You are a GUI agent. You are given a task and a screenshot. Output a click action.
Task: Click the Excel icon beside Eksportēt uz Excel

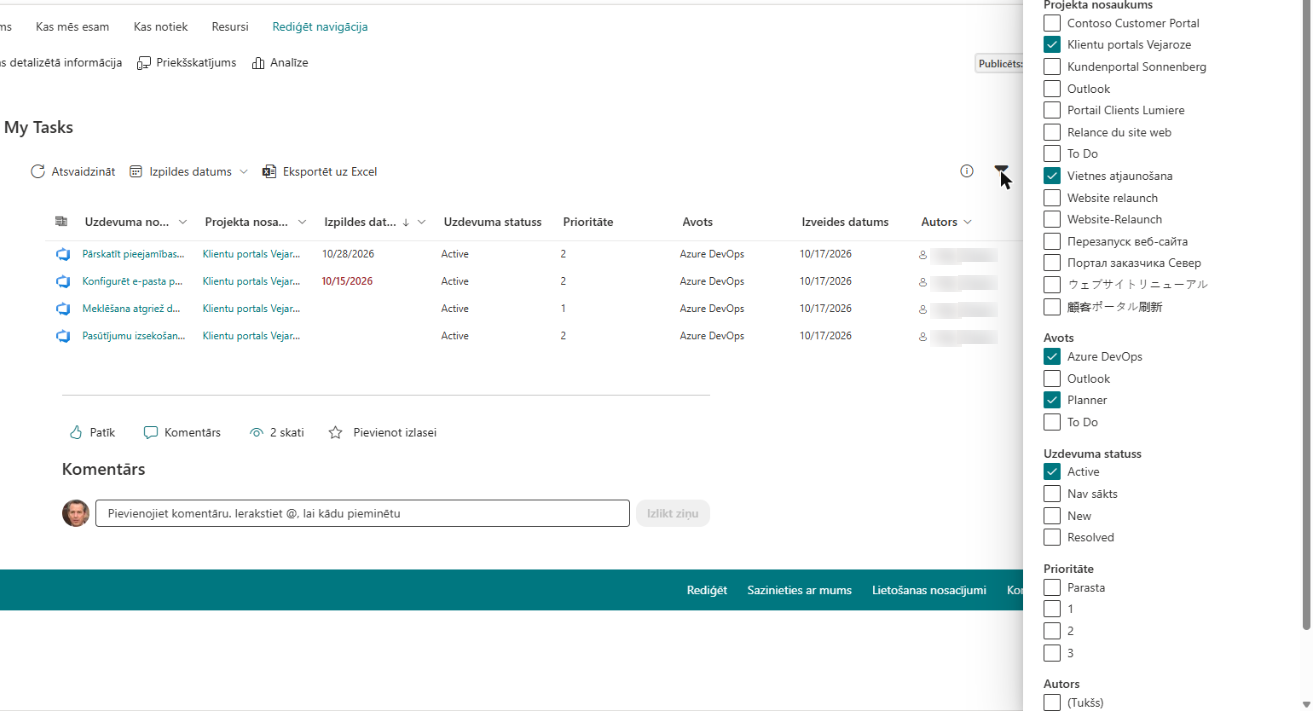point(269,172)
